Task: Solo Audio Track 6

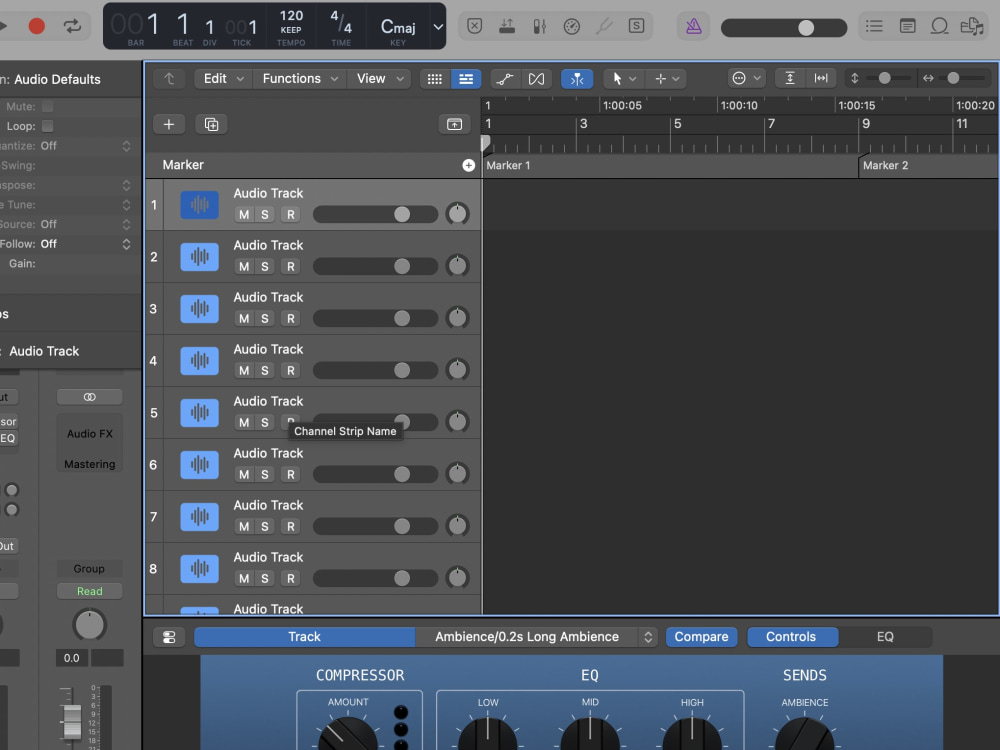Action: coord(265,474)
